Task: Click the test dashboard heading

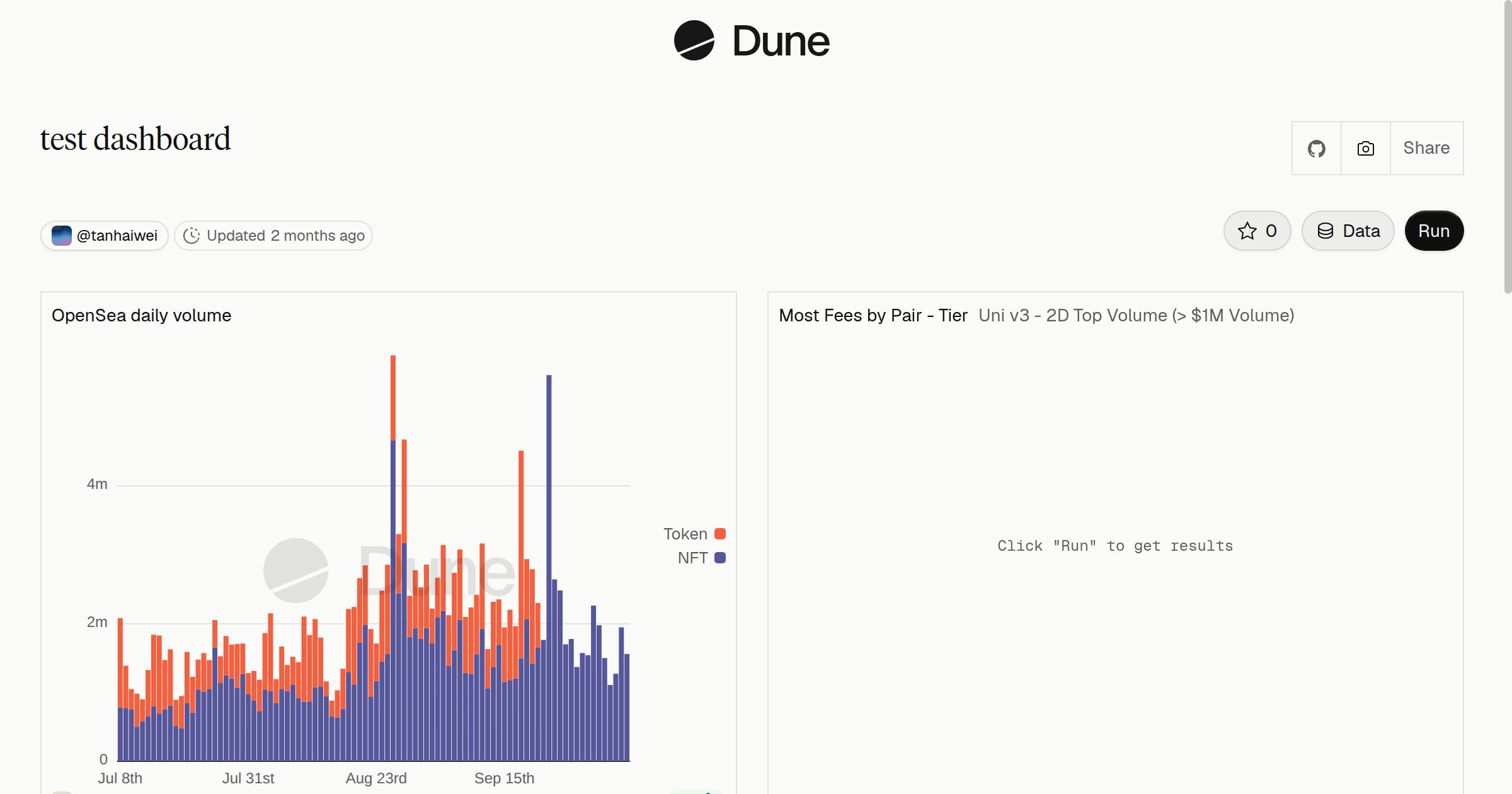Action: (135, 139)
